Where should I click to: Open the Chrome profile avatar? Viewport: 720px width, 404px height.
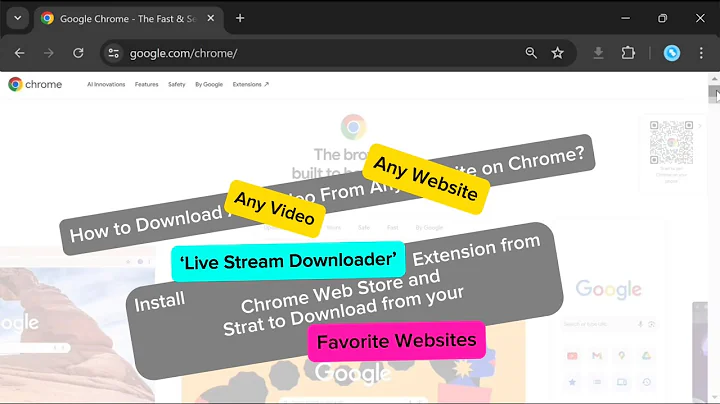coord(672,53)
